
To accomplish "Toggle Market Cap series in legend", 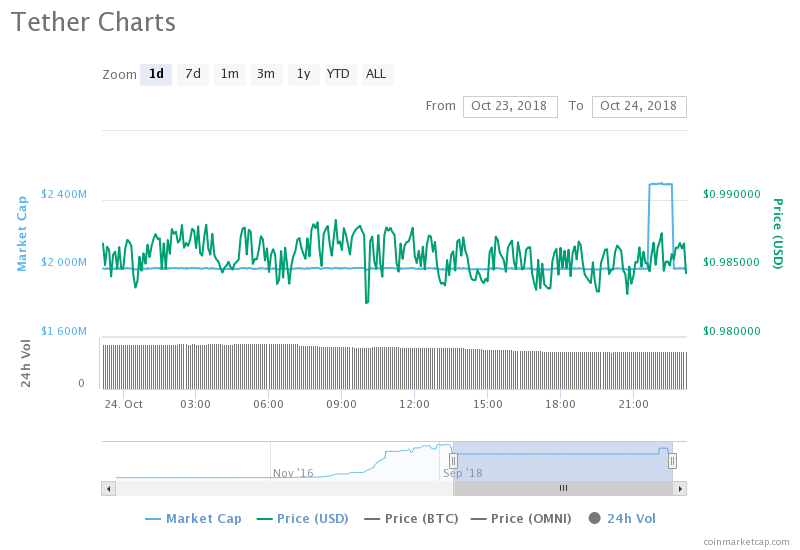I will click(193, 519).
